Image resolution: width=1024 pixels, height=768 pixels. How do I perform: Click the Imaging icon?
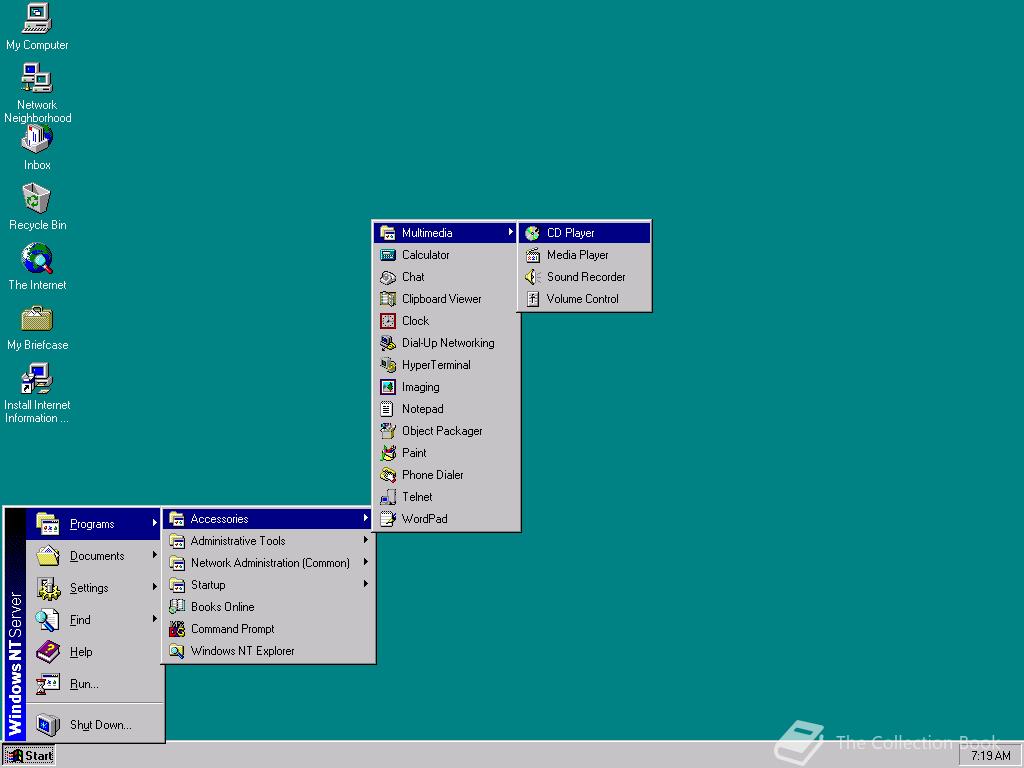coord(388,387)
